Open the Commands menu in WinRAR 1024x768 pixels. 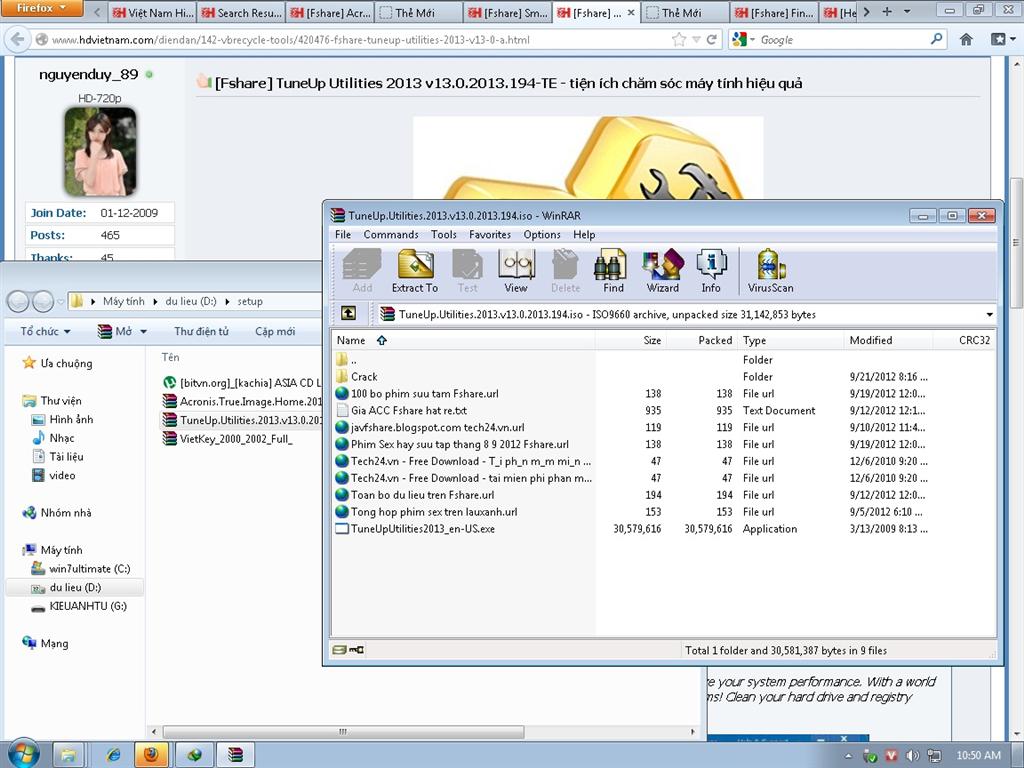coord(391,234)
